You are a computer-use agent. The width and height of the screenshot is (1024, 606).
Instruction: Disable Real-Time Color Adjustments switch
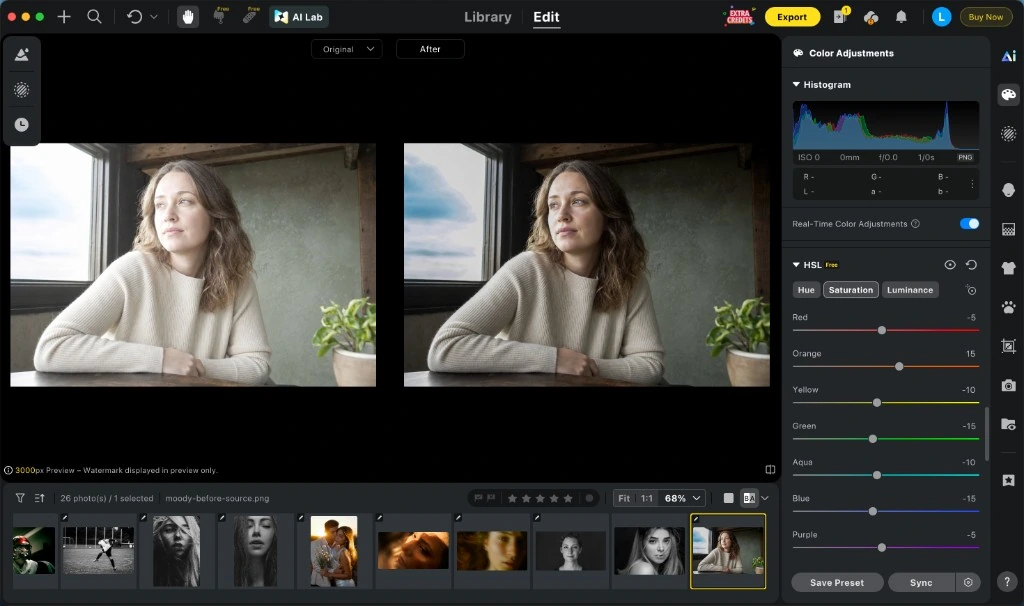pyautogui.click(x=969, y=224)
